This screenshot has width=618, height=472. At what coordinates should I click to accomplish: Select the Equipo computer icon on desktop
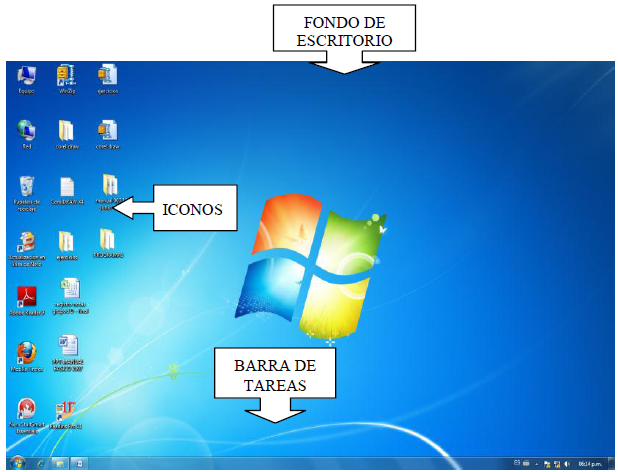click(26, 79)
